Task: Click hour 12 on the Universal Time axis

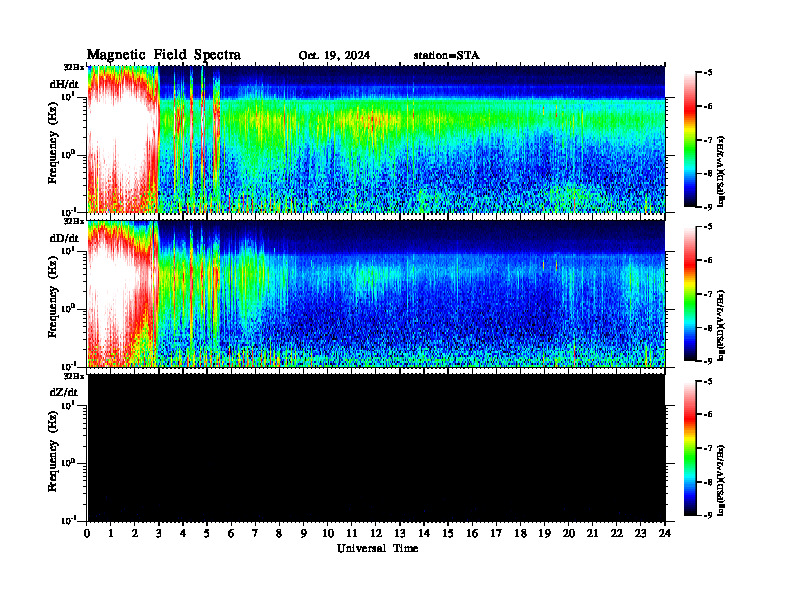Action: tap(376, 533)
